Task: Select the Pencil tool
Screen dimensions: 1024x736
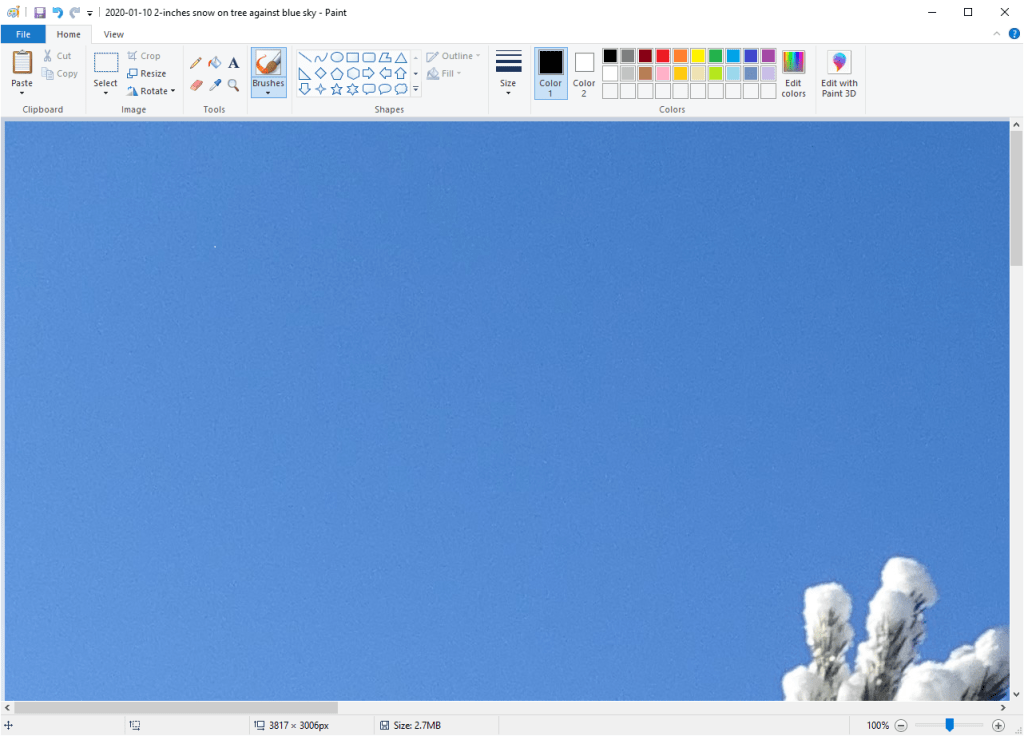Action: click(x=196, y=63)
